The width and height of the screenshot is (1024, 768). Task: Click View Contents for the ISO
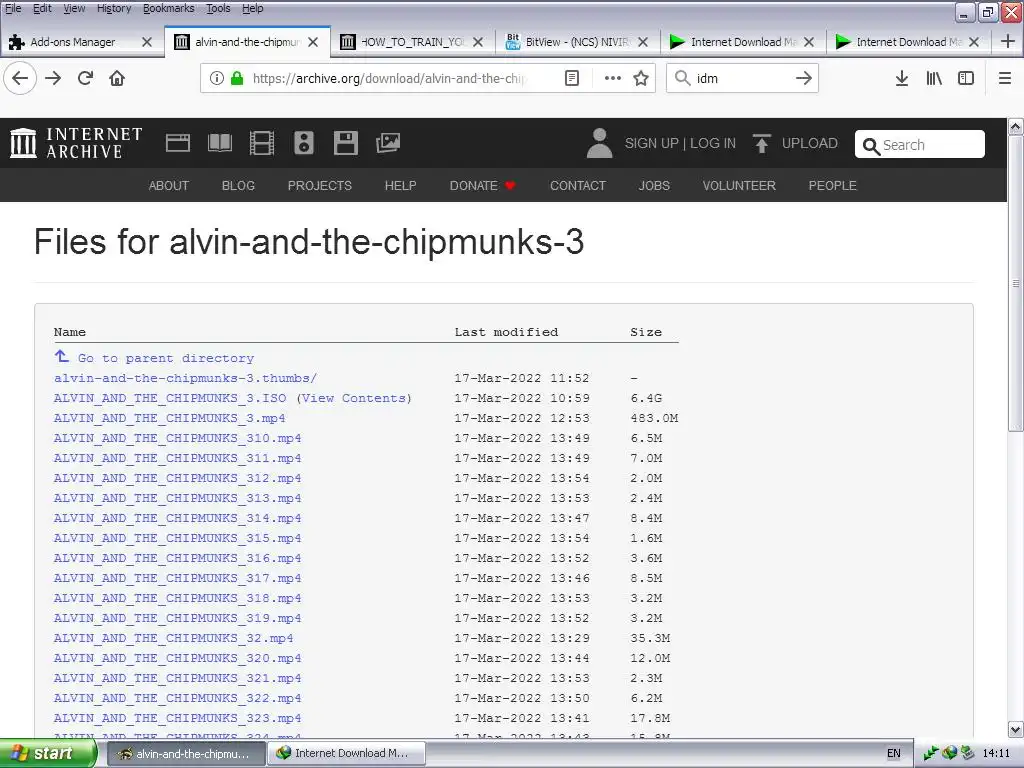(x=354, y=398)
